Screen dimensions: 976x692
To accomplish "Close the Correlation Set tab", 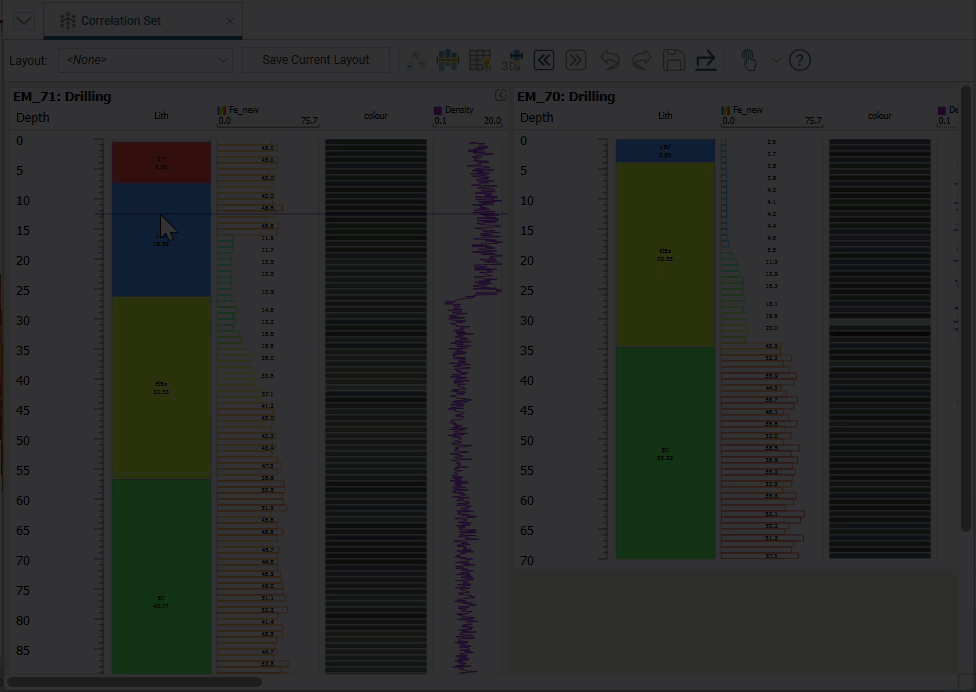I will coord(230,21).
